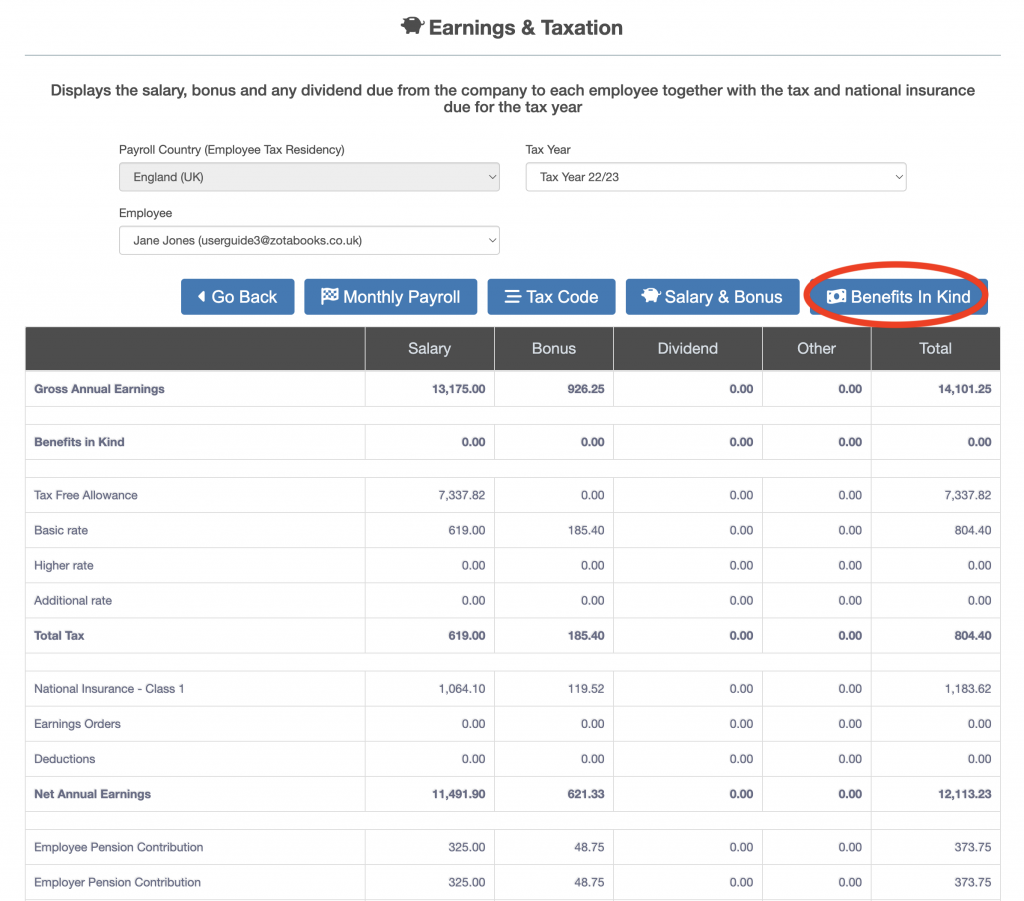The width and height of the screenshot is (1024, 901).
Task: Click the money bill icon on Benefits In Kind
Action: click(x=836, y=297)
